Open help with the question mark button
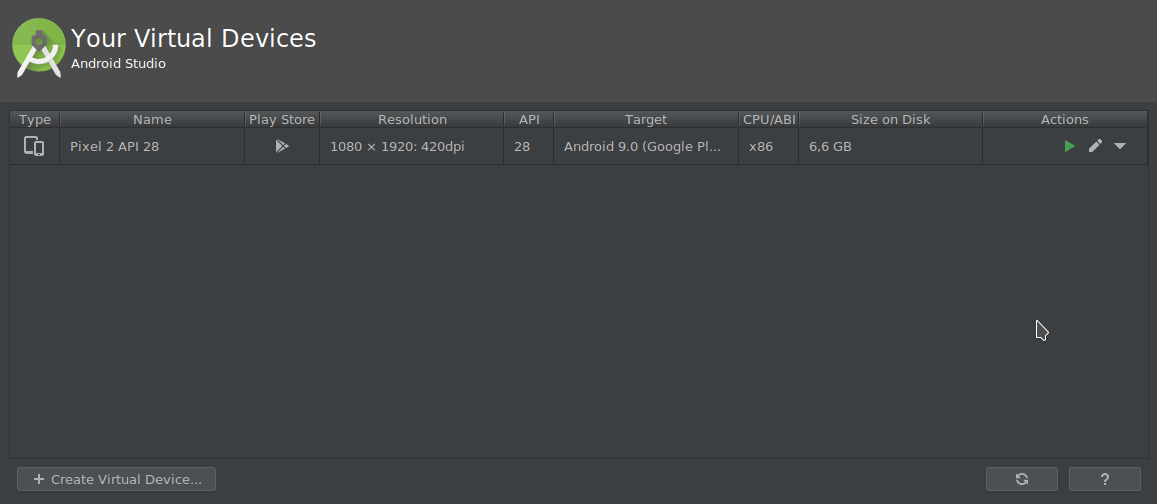 (x=1105, y=479)
